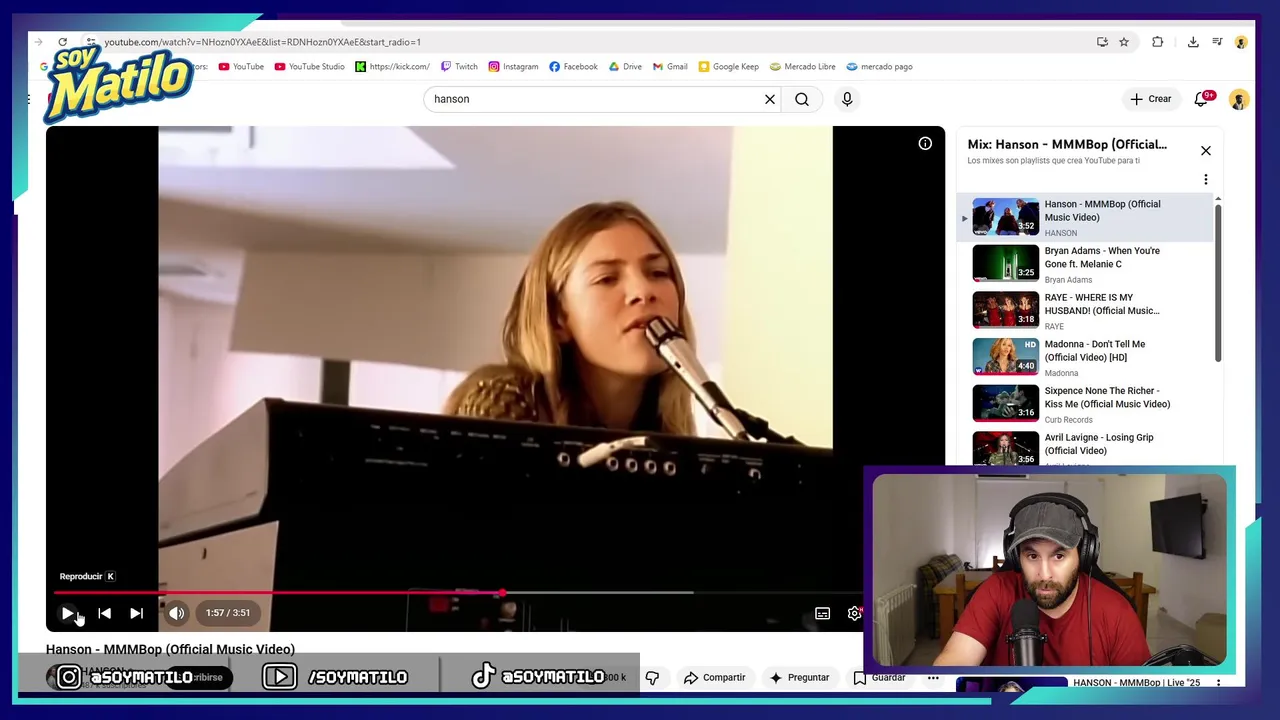Open the YouTube Studio bookmark
The image size is (1280, 720).
[309, 67]
